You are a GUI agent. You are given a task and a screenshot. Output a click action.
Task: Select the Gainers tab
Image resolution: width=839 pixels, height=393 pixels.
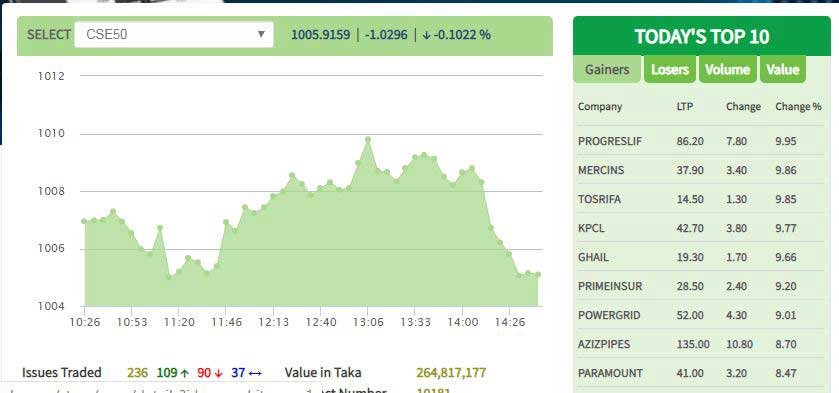pos(607,70)
